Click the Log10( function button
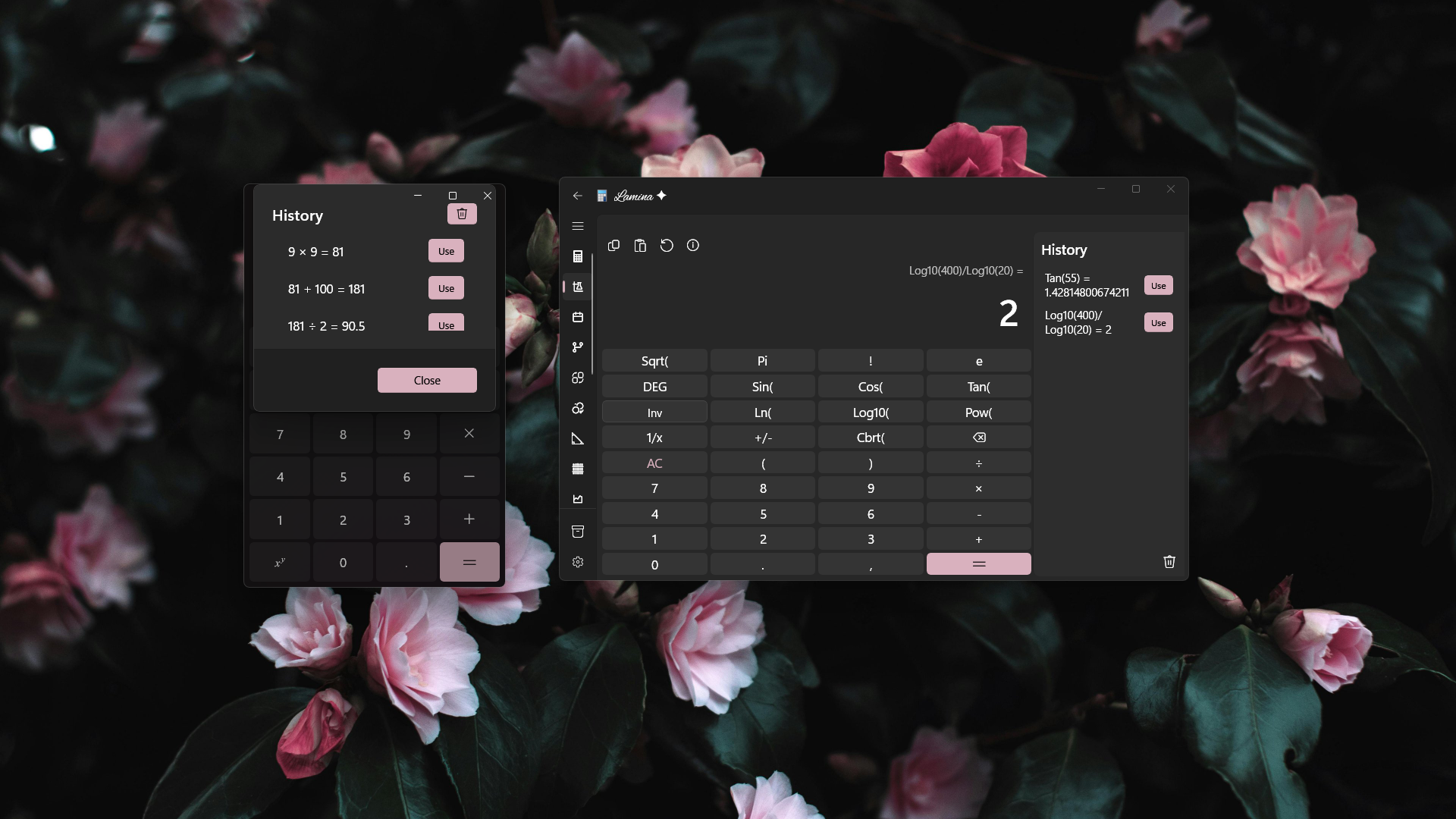1456x819 pixels. pos(871,413)
